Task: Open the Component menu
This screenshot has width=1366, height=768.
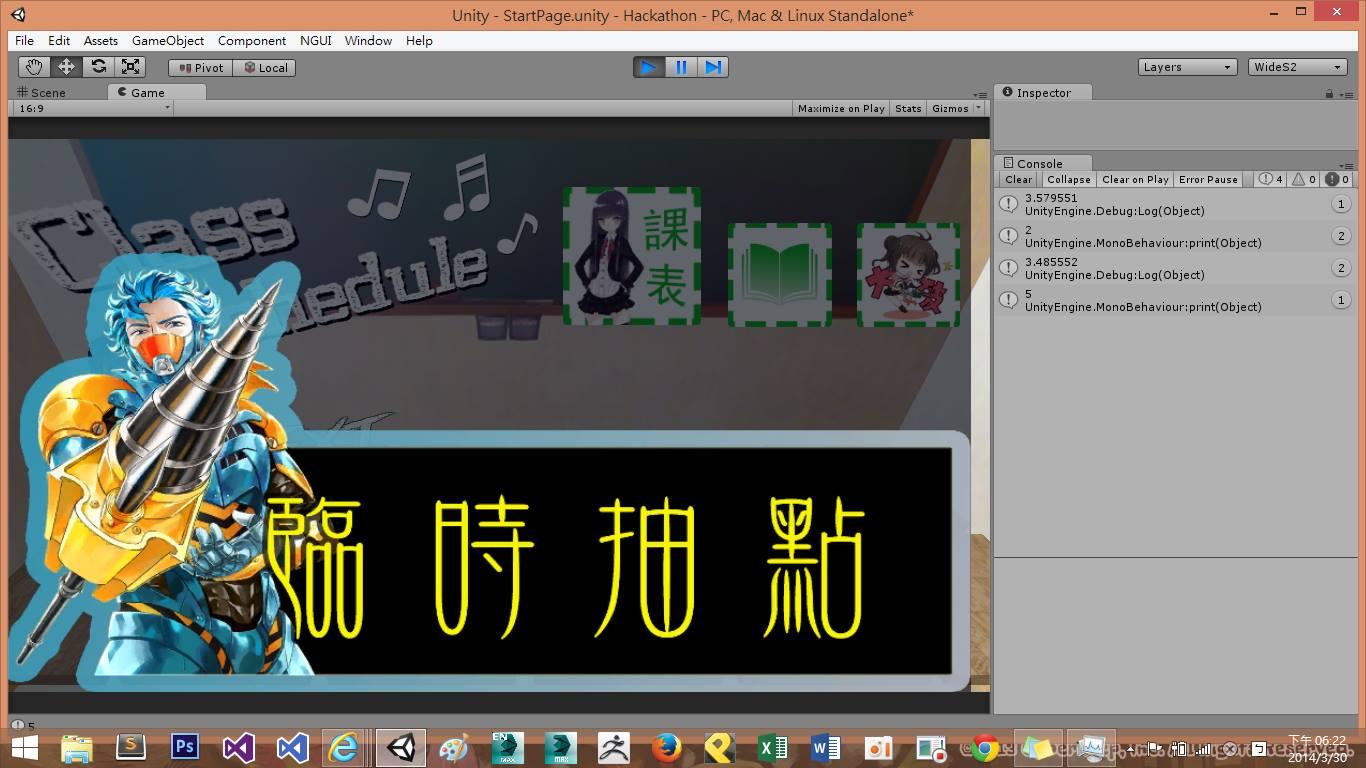Action: 252,40
